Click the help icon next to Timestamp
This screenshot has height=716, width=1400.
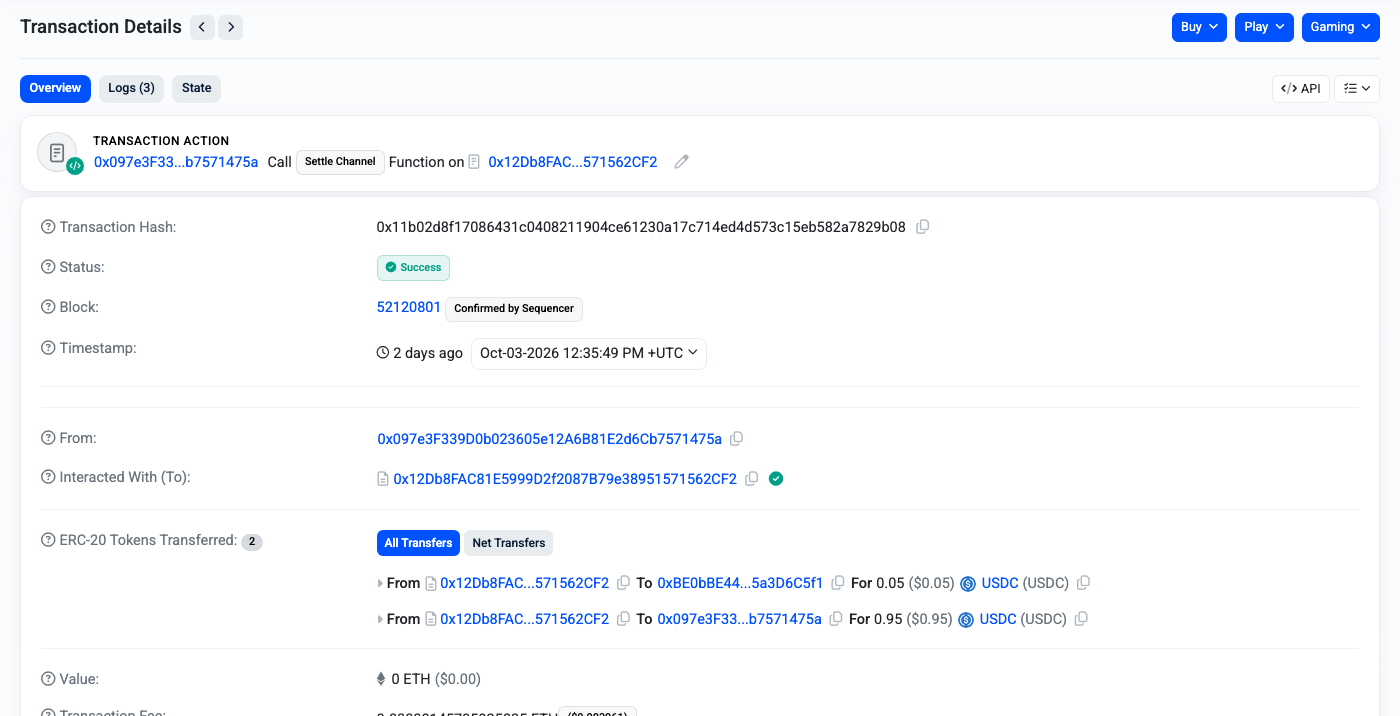click(x=48, y=348)
